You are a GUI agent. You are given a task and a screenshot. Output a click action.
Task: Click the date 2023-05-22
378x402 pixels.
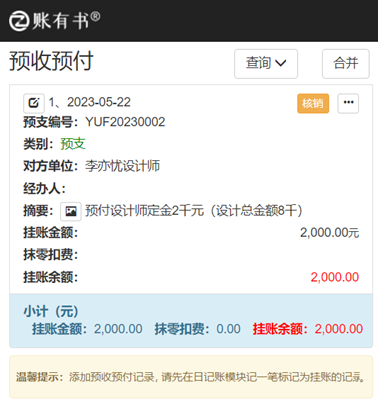click(99, 102)
